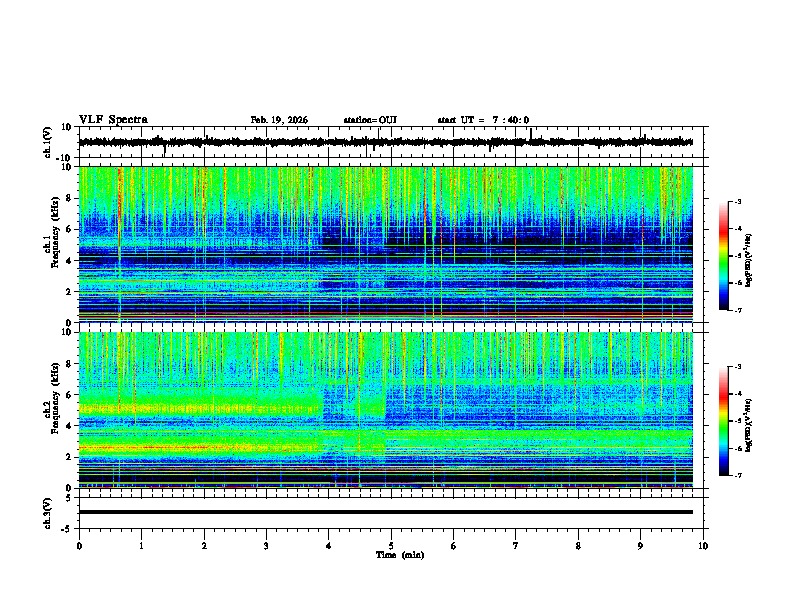Click the ch.1 PSD color scale bar

(723, 256)
